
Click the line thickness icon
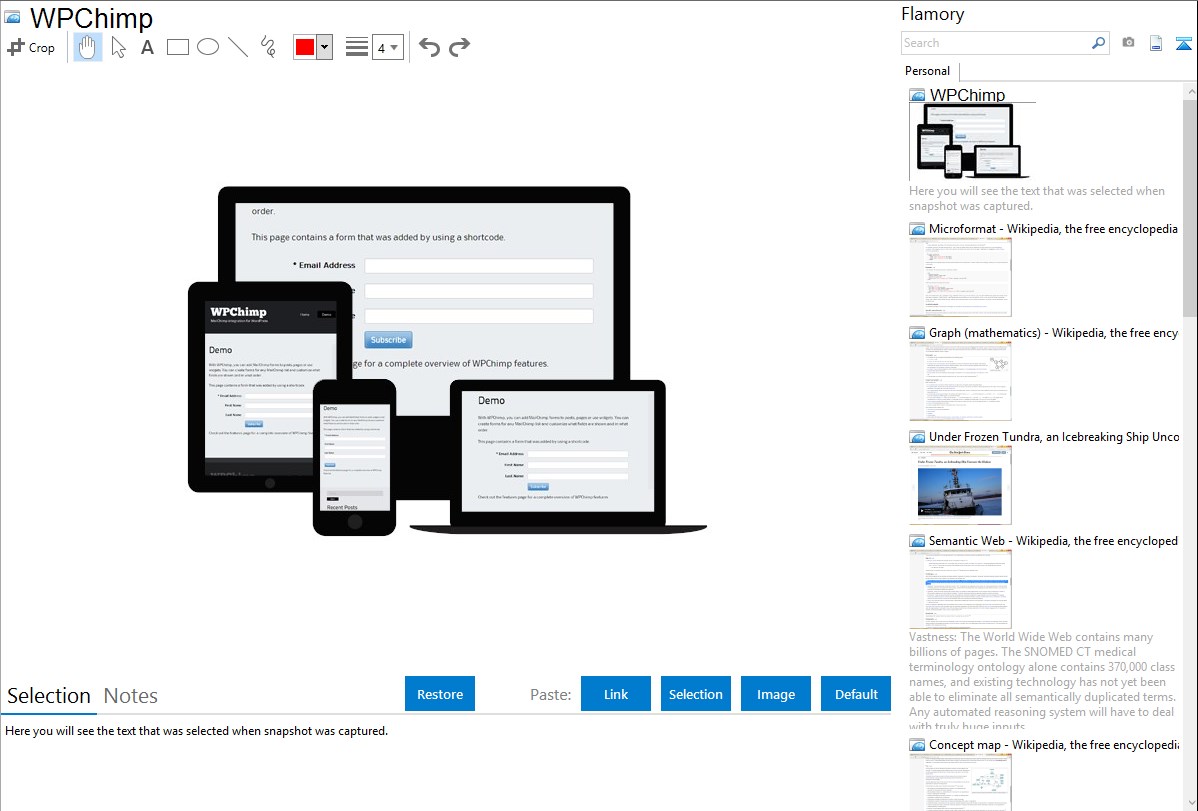click(357, 47)
